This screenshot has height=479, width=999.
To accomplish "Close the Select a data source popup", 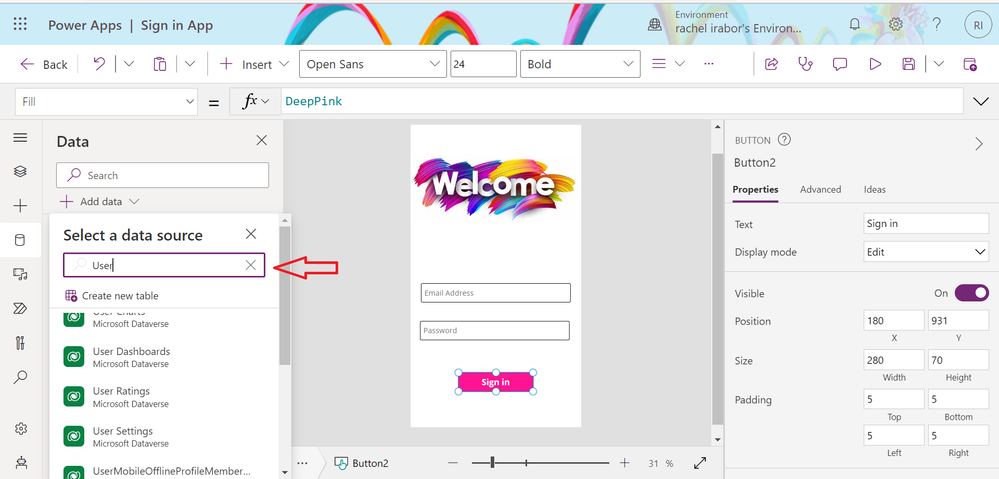I will coord(251,234).
